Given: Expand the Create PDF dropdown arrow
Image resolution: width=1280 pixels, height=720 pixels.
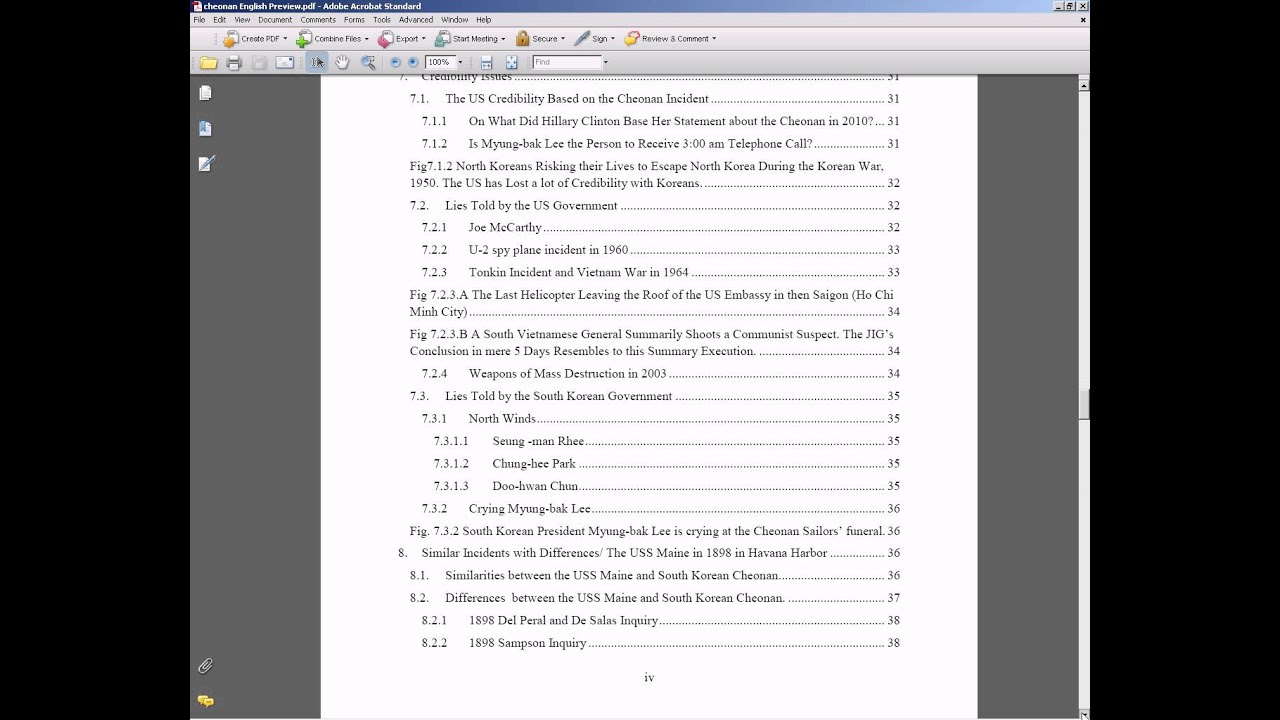Looking at the screenshot, I should pos(285,39).
